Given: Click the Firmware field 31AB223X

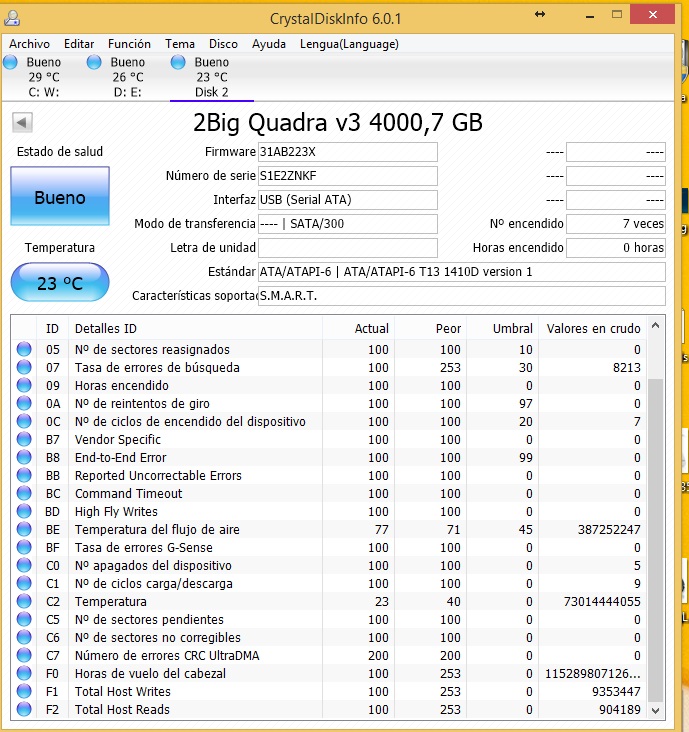Looking at the screenshot, I should 348,152.
